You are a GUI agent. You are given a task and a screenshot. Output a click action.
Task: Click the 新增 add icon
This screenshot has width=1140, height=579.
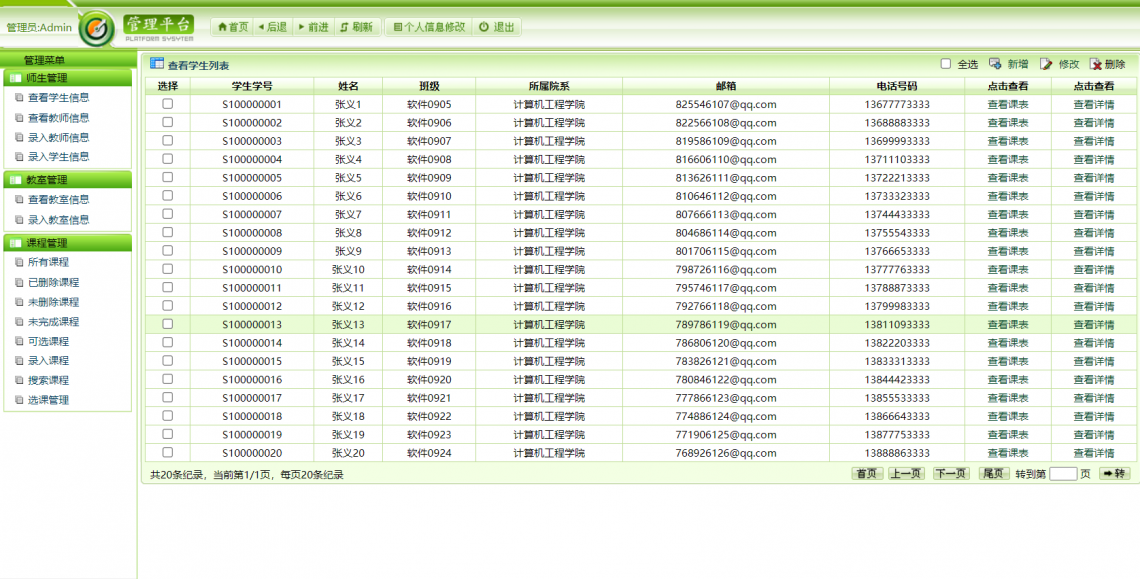point(995,64)
